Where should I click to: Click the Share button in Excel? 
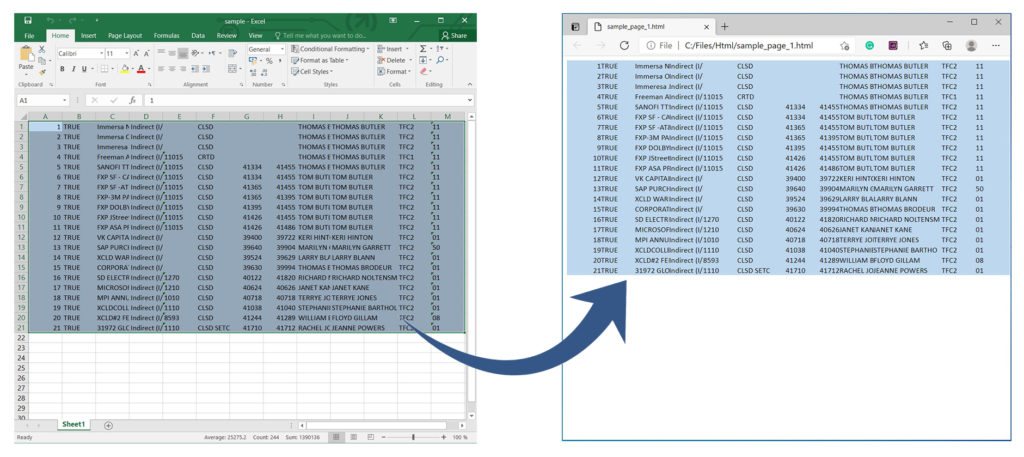click(454, 35)
